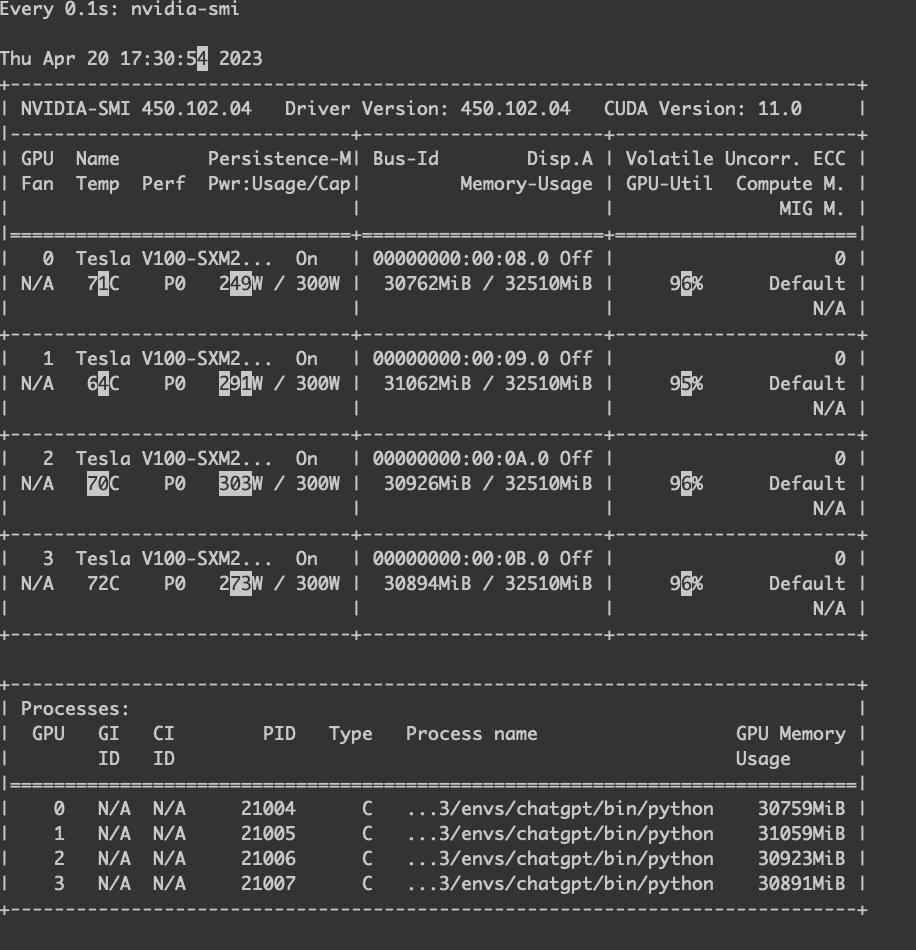Click the 'Temp' column header
This screenshot has width=916, height=950.
point(98,184)
